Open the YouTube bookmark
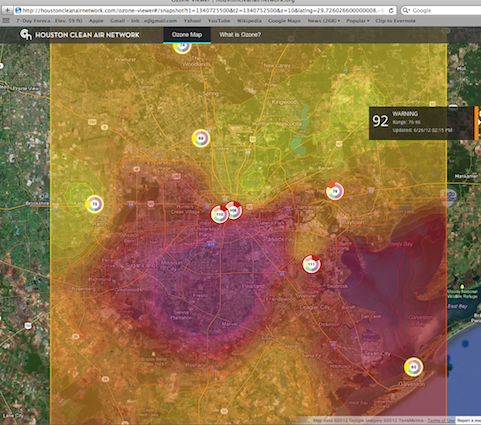 tap(219, 21)
